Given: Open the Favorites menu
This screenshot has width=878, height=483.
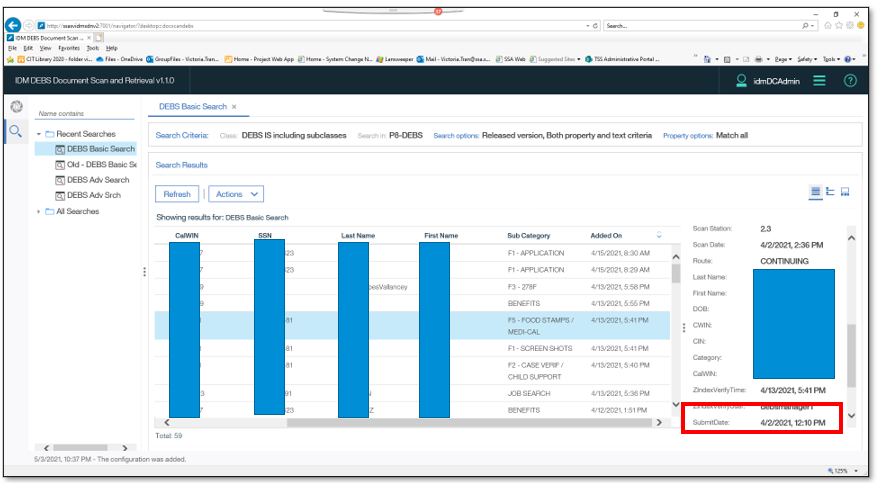Looking at the screenshot, I should pos(69,48).
